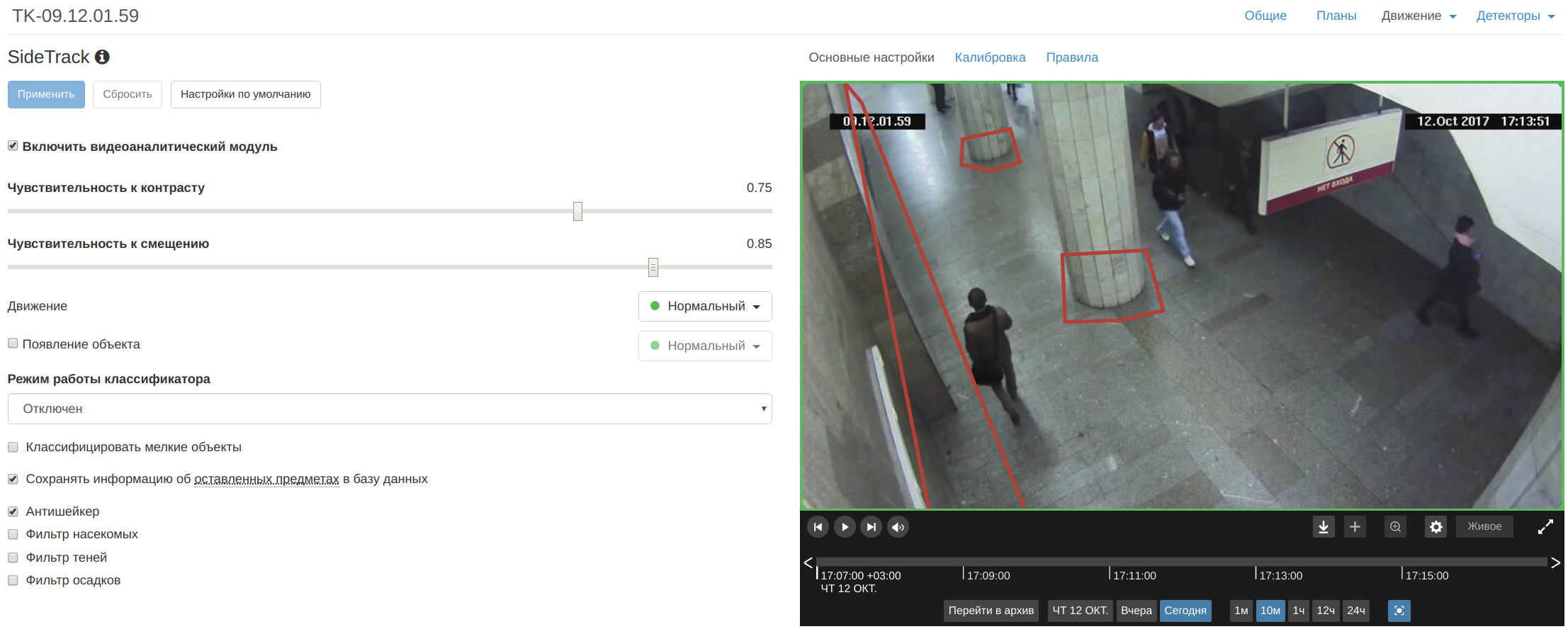Toggle 'Включить видеоаналитический модуль' checkbox
Screen dimensions: 1568x629
13,146
